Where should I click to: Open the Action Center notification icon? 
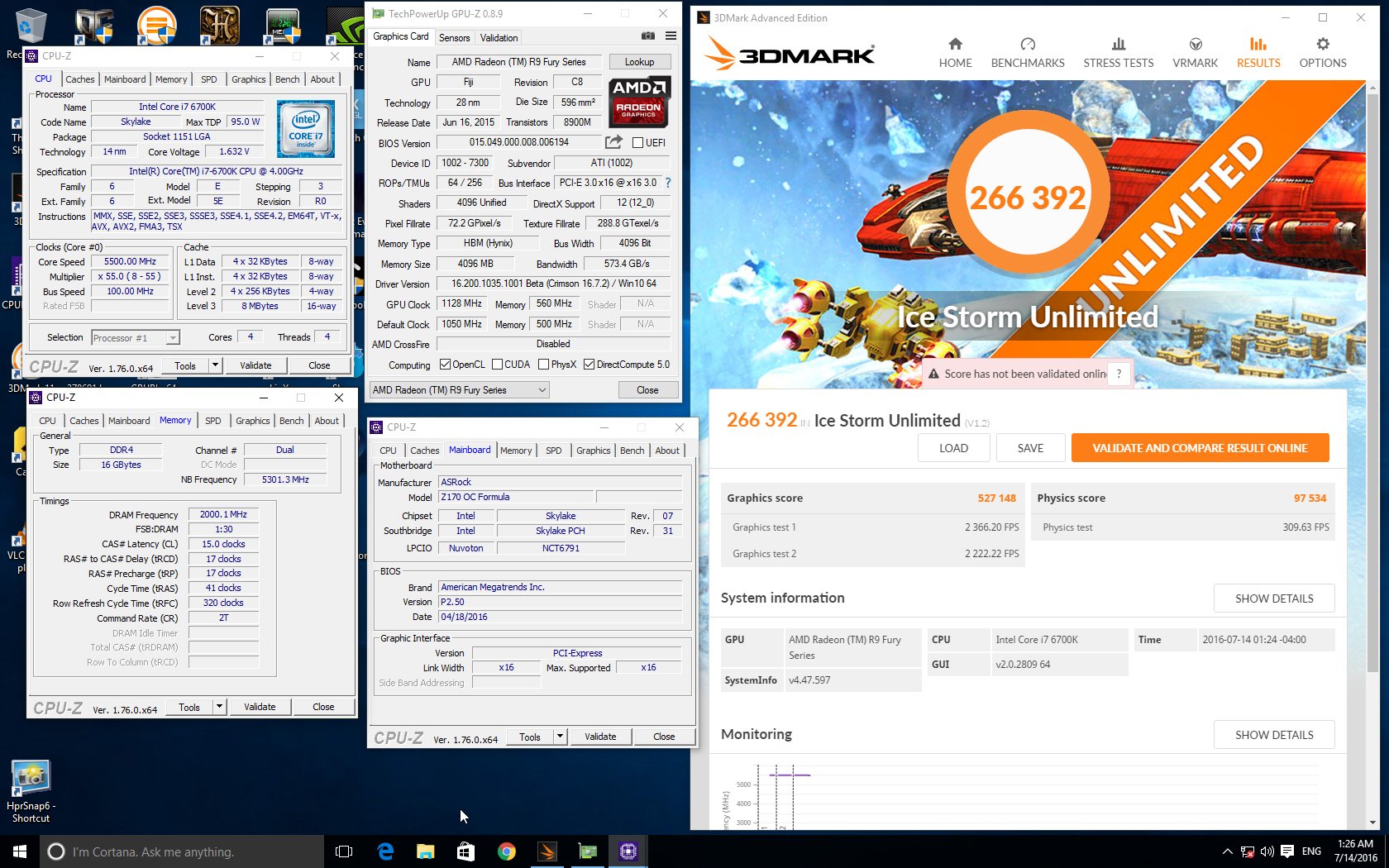pos(1287,851)
